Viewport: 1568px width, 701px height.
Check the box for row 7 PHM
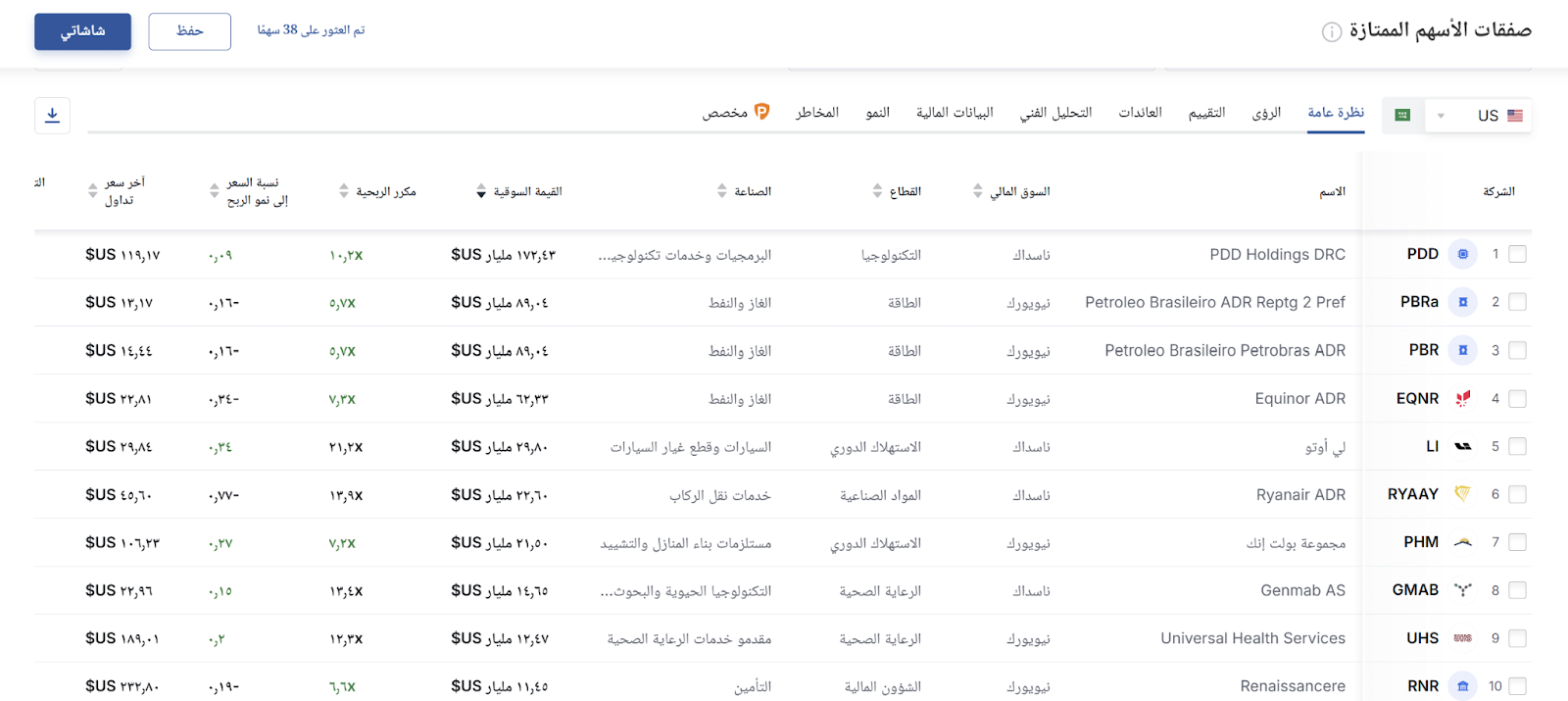1518,542
